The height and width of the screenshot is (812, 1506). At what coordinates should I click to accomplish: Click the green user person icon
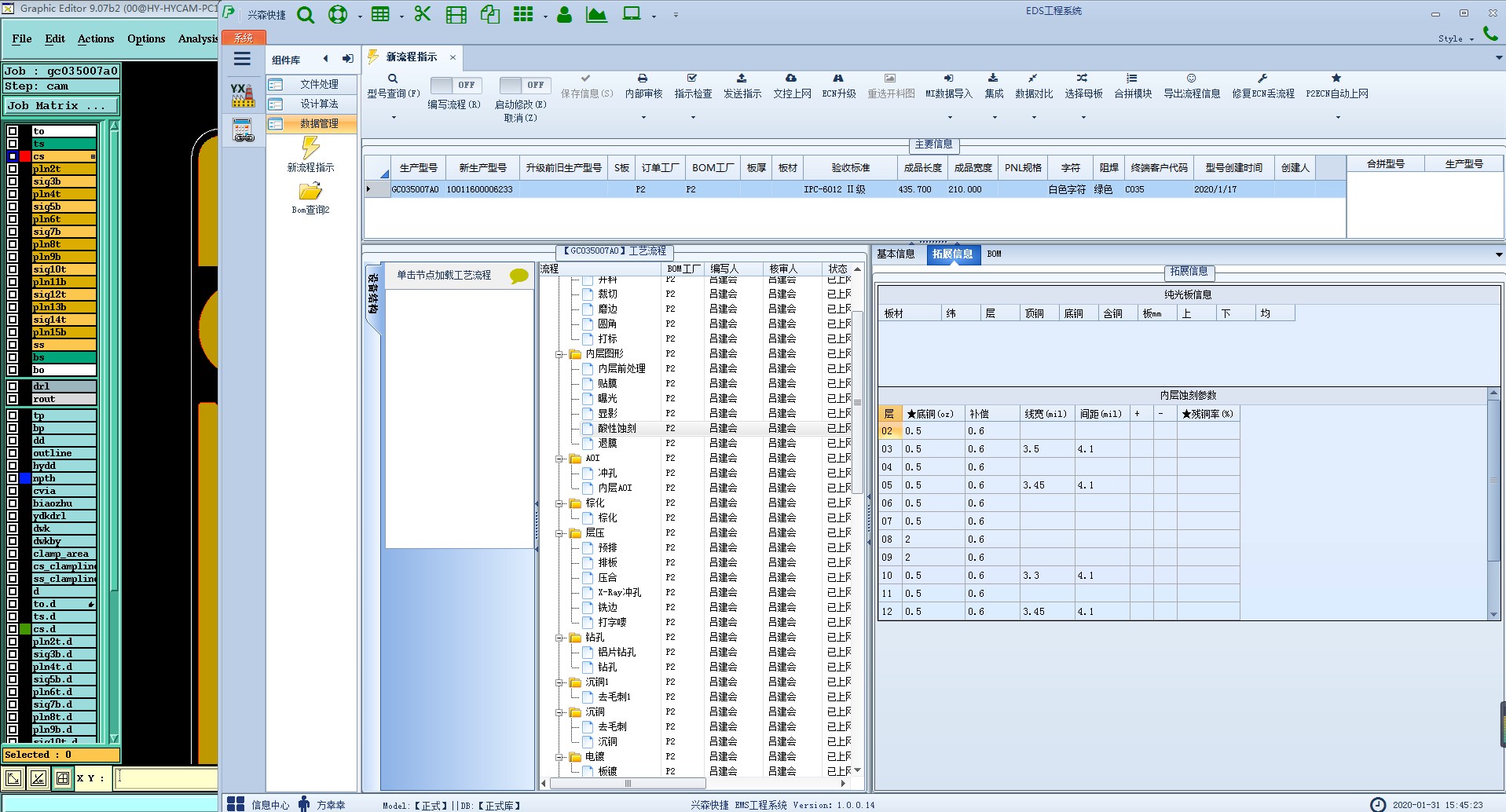pos(564,15)
